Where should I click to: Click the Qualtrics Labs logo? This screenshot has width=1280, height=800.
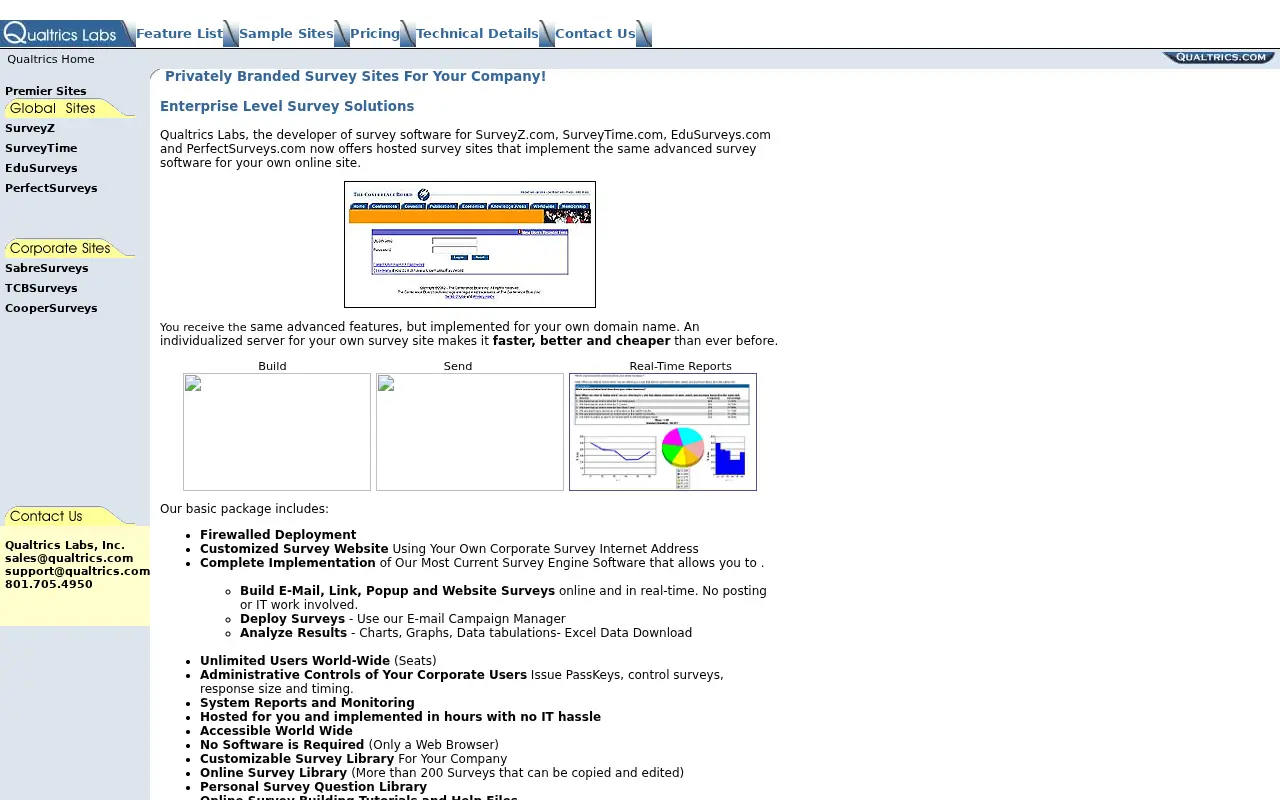tap(61, 33)
